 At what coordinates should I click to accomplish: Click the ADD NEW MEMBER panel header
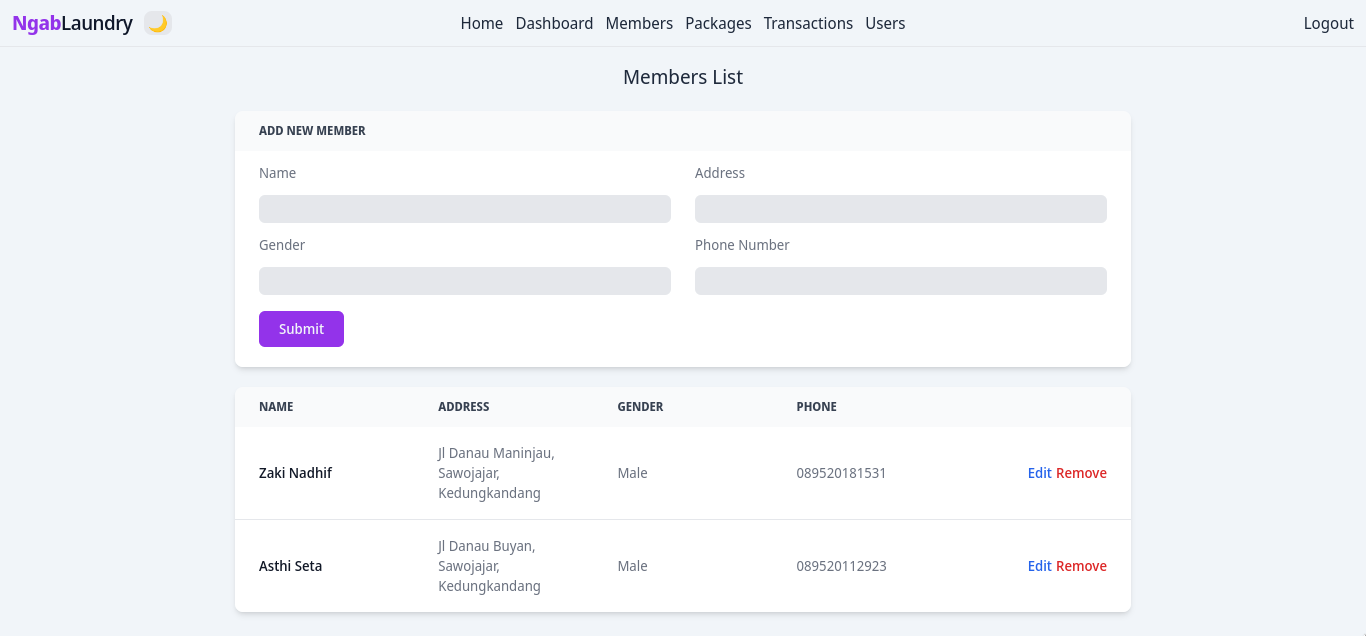(x=312, y=130)
